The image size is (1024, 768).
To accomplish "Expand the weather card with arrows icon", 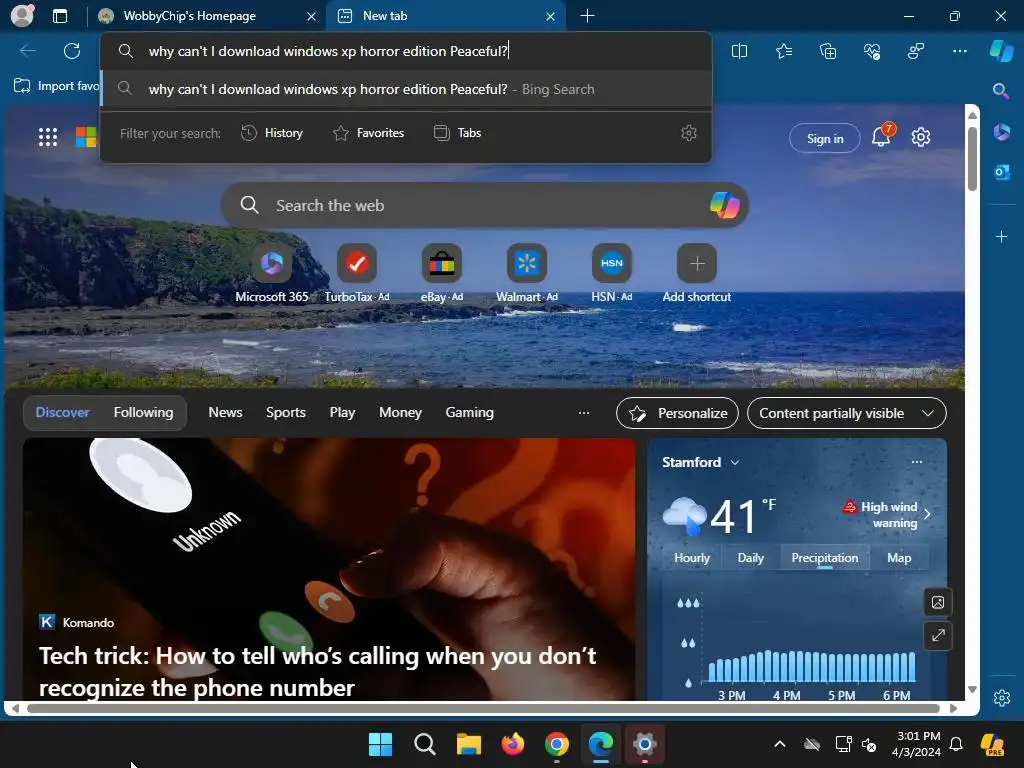I will point(938,635).
